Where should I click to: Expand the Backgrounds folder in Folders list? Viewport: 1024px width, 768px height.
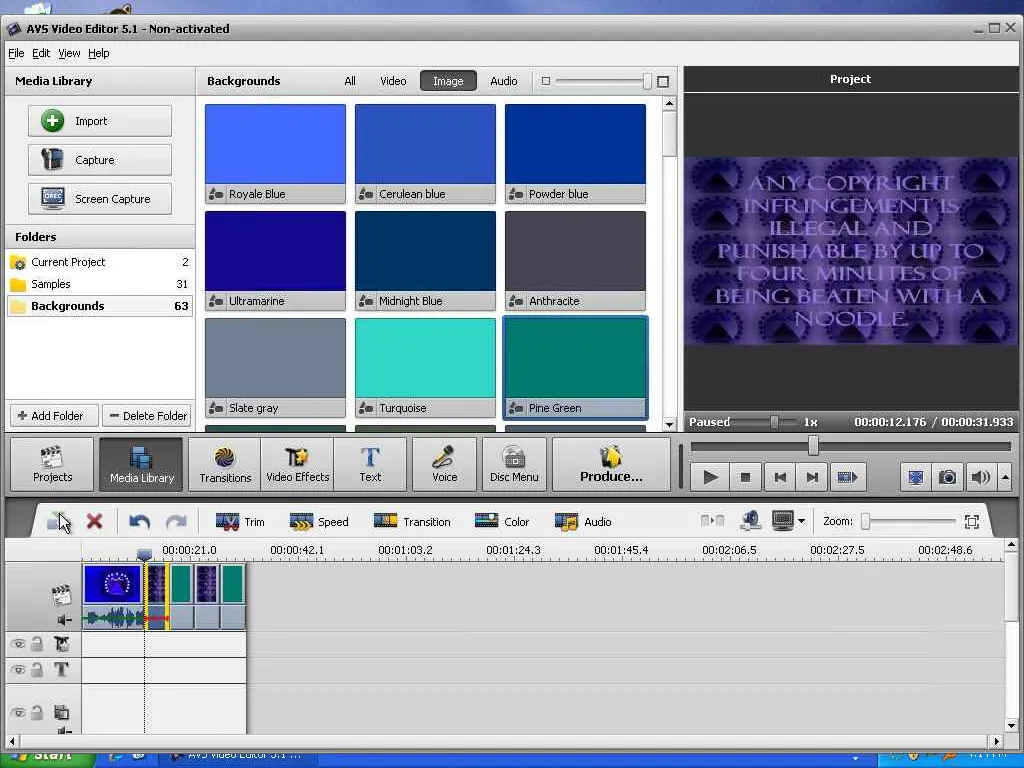(67, 306)
